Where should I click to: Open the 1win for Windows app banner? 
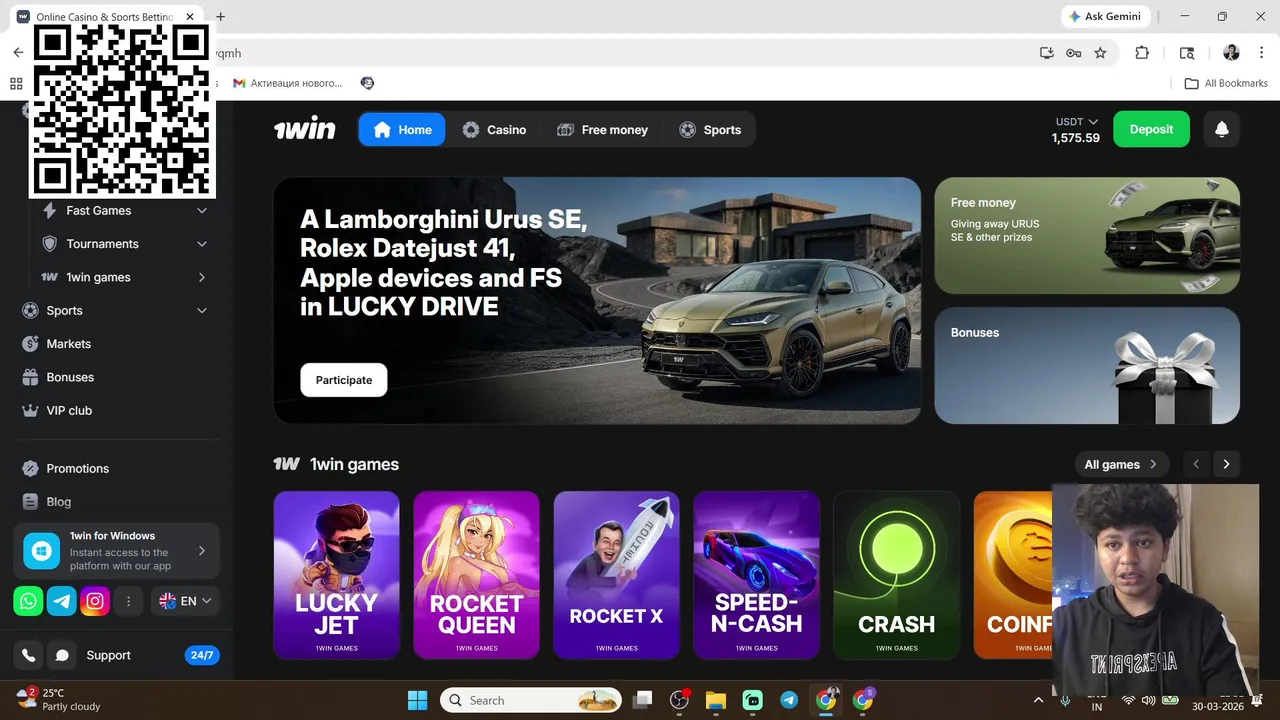coord(117,550)
